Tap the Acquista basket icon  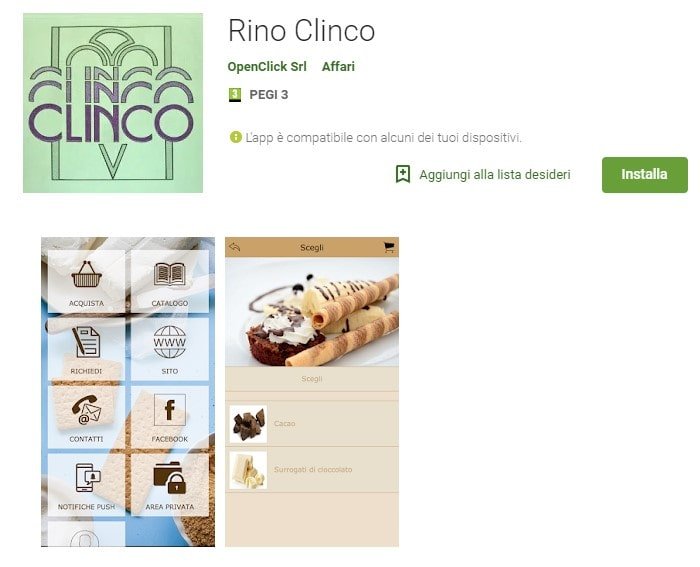pos(87,274)
